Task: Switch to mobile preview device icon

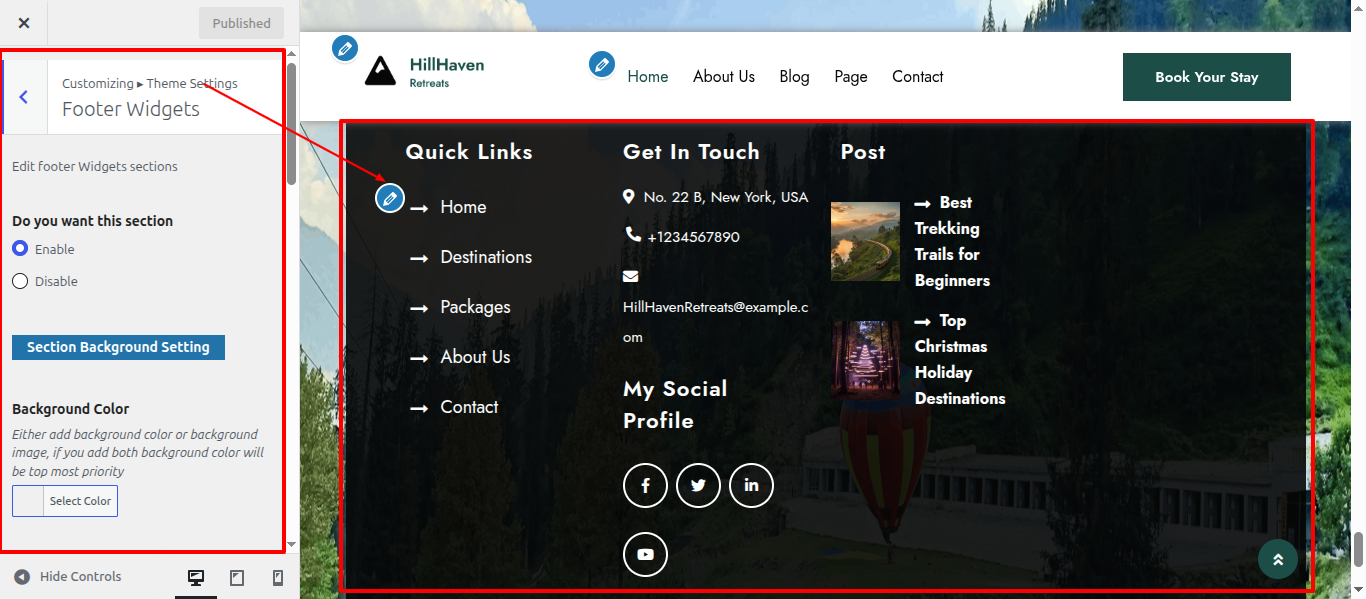Action: tap(278, 577)
